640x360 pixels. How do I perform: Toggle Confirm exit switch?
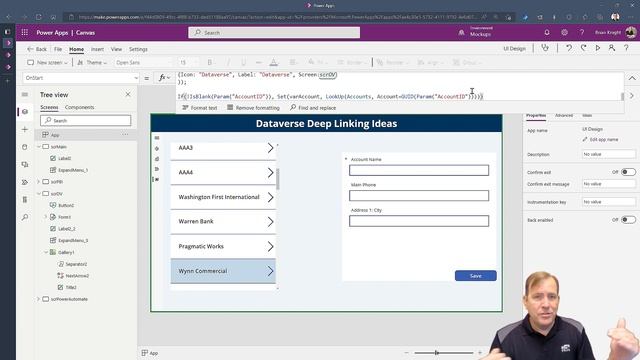[x=628, y=172]
